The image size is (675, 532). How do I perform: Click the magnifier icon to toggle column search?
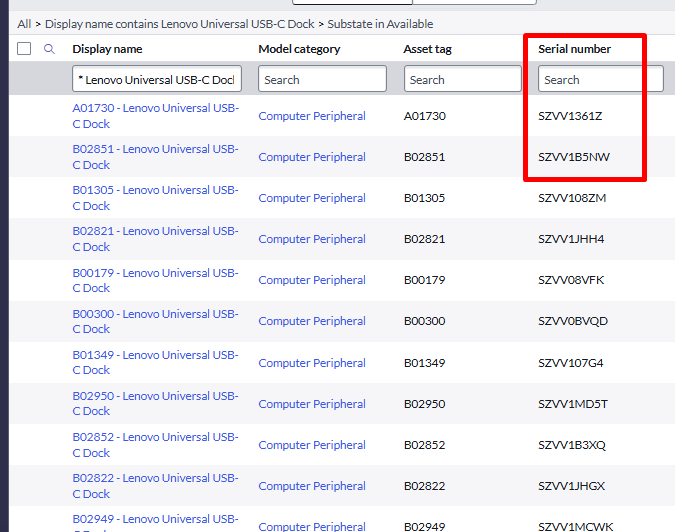49,49
